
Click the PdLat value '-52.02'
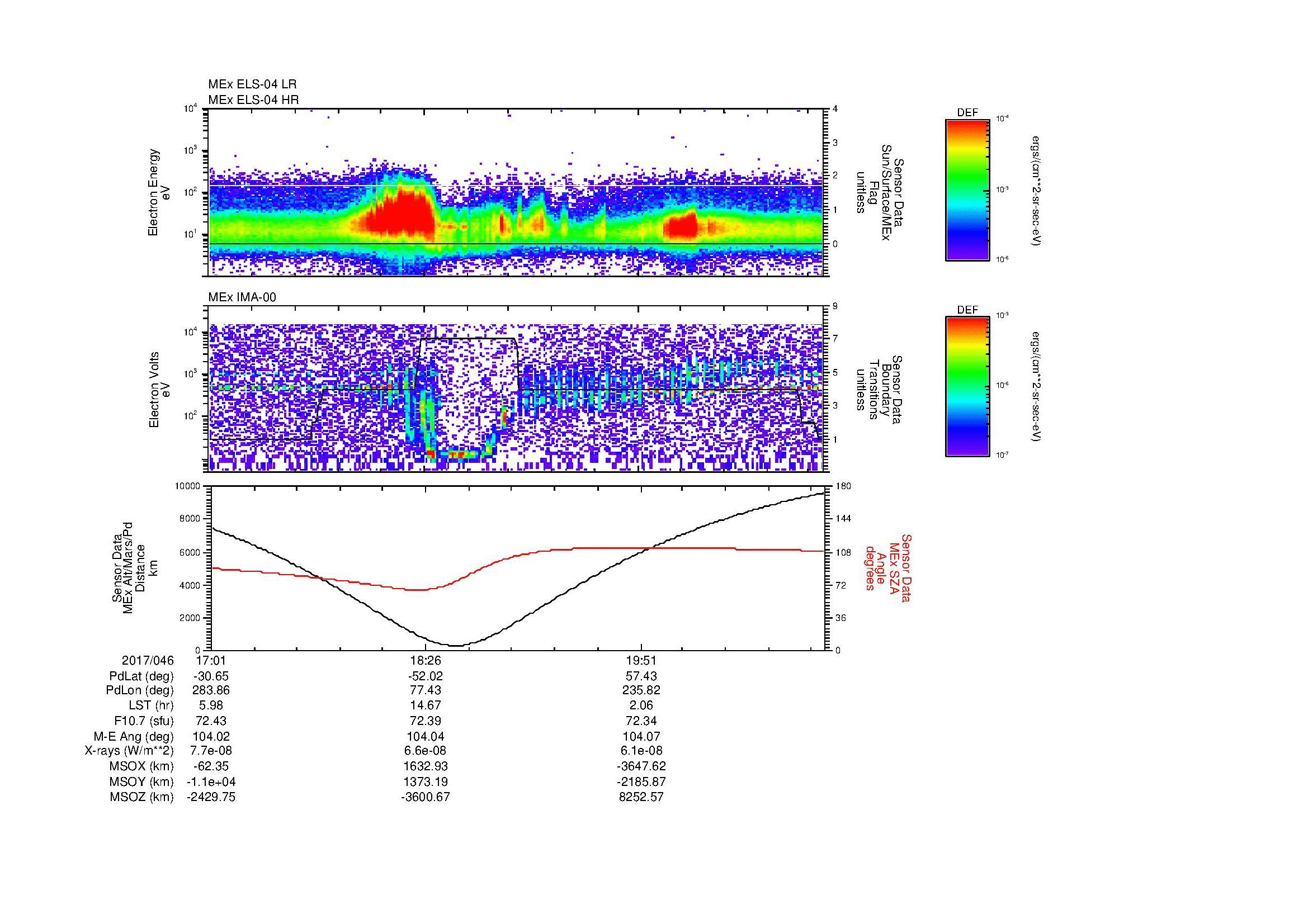click(425, 676)
